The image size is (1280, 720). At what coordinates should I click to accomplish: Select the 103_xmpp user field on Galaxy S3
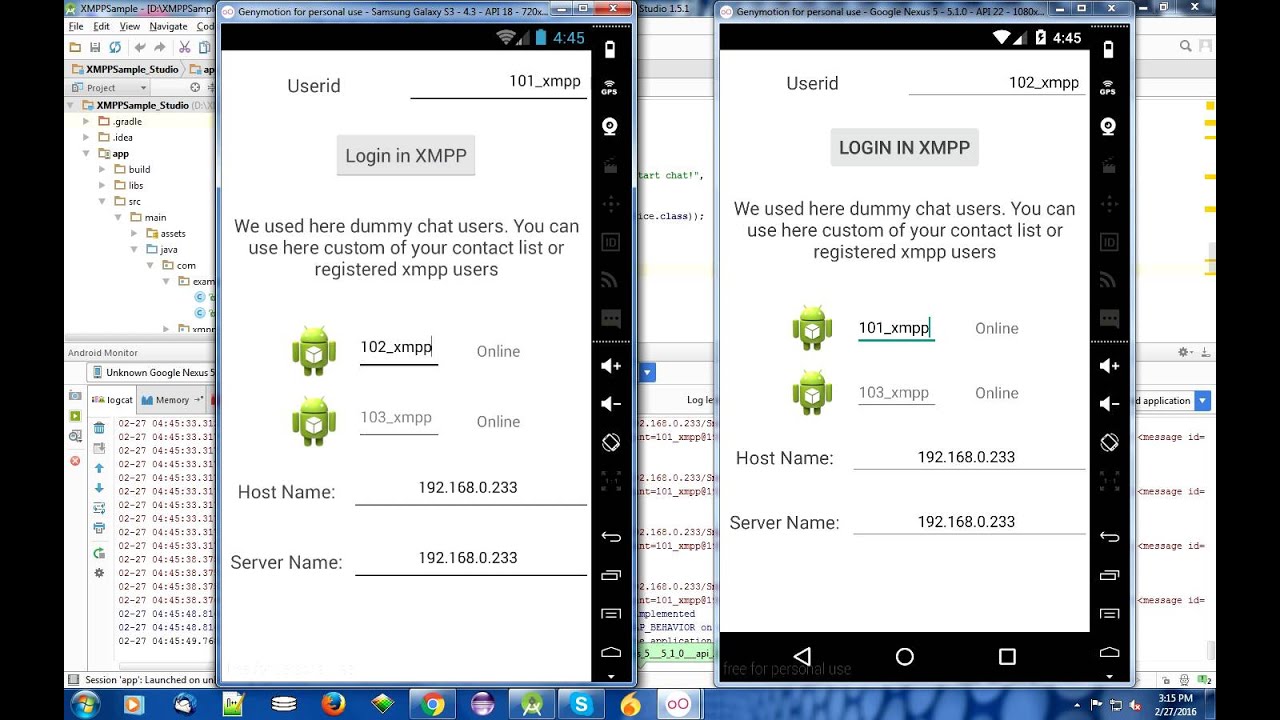398,419
